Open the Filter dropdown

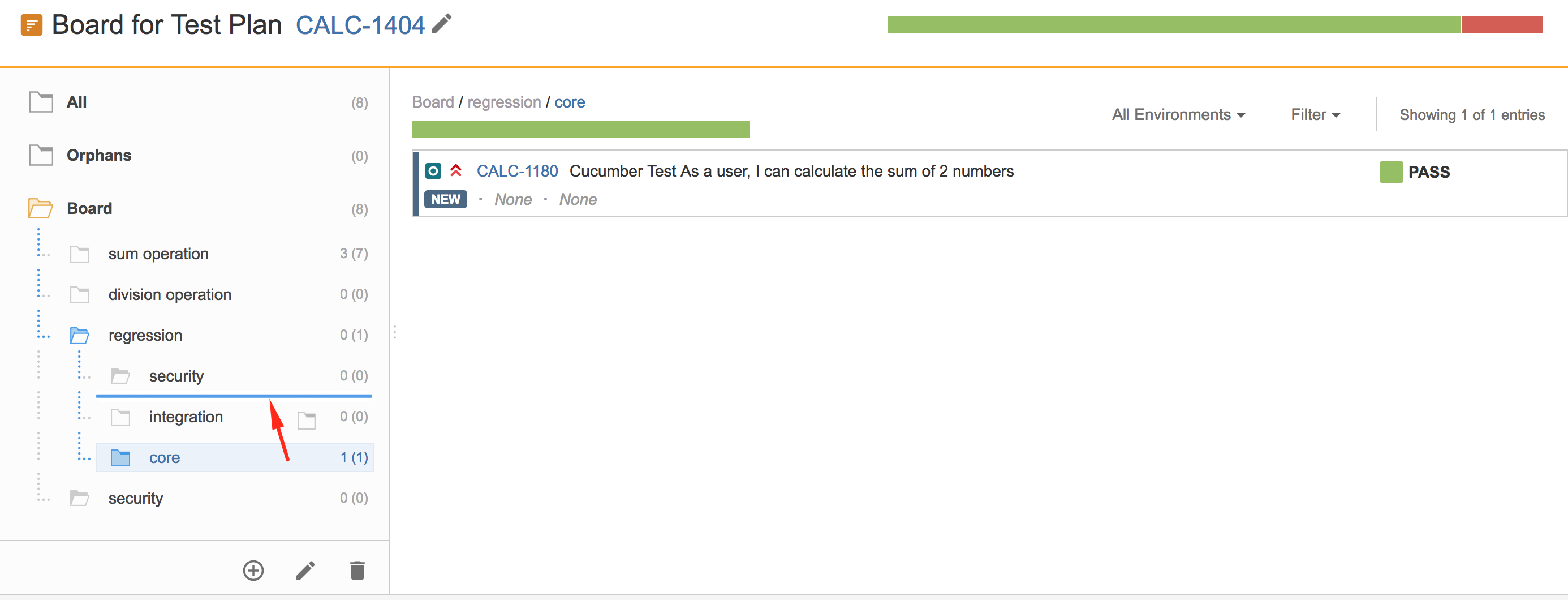1315,114
